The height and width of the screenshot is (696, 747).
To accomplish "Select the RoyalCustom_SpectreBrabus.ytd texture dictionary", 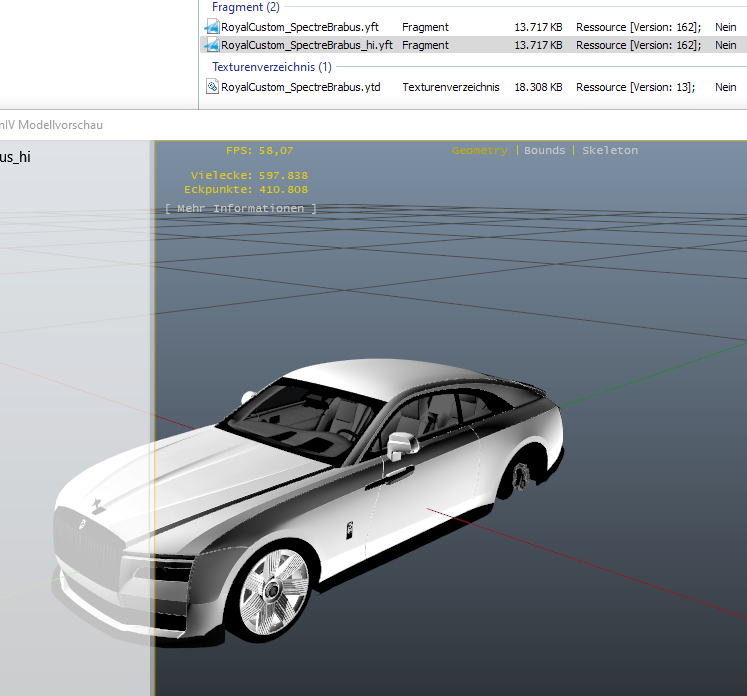I will (301, 87).
